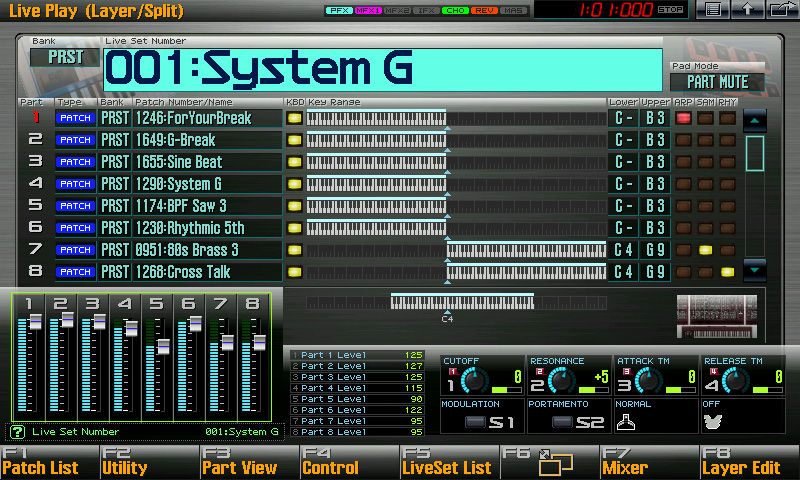This screenshot has width=800, height=480.
Task: Click Lower key C- for part 1
Action: coord(623,118)
